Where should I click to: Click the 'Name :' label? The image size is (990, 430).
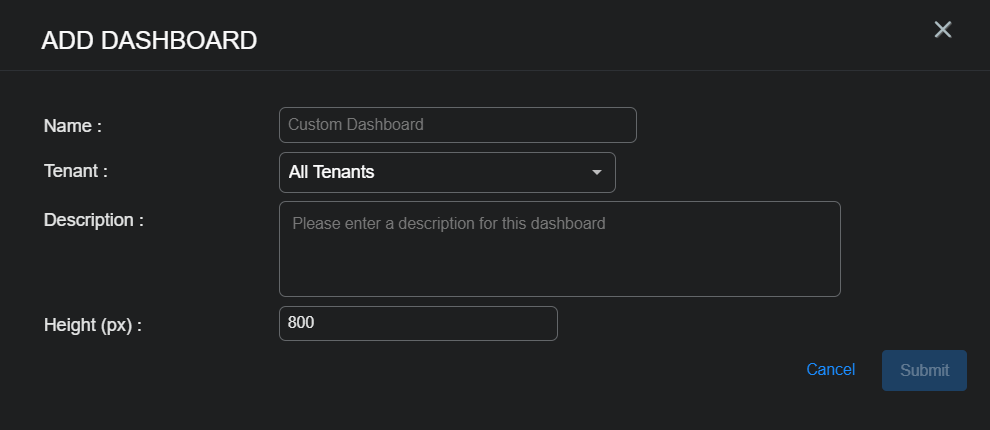tap(73, 126)
